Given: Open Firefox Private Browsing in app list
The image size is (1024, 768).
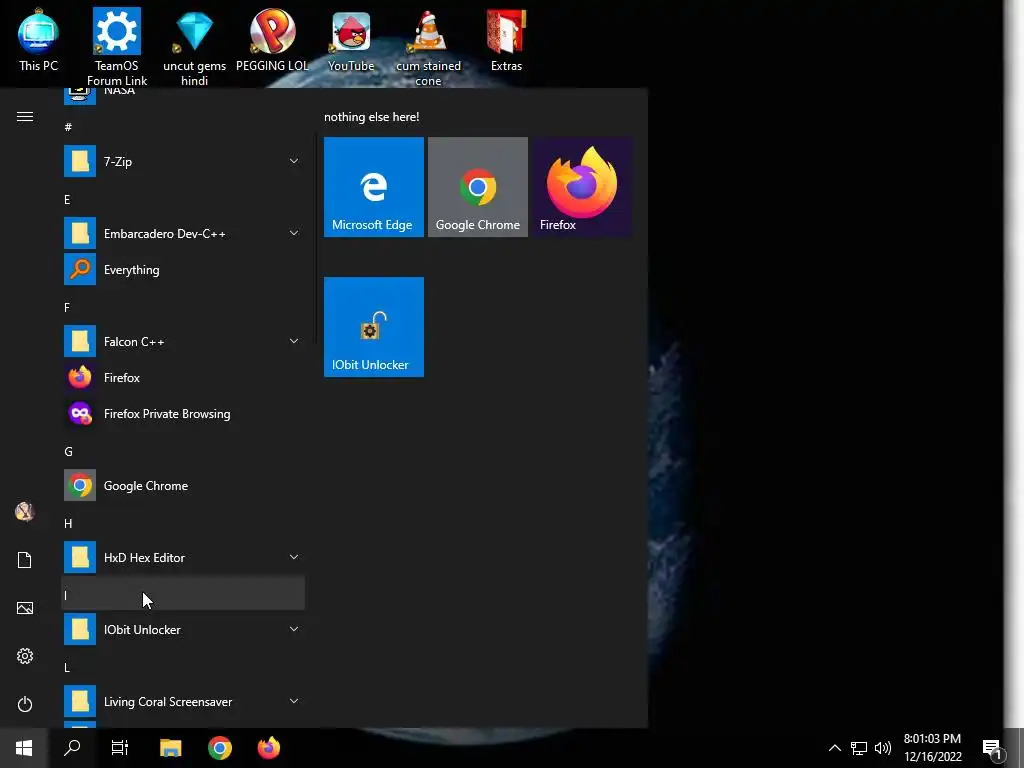Looking at the screenshot, I should click(183, 413).
